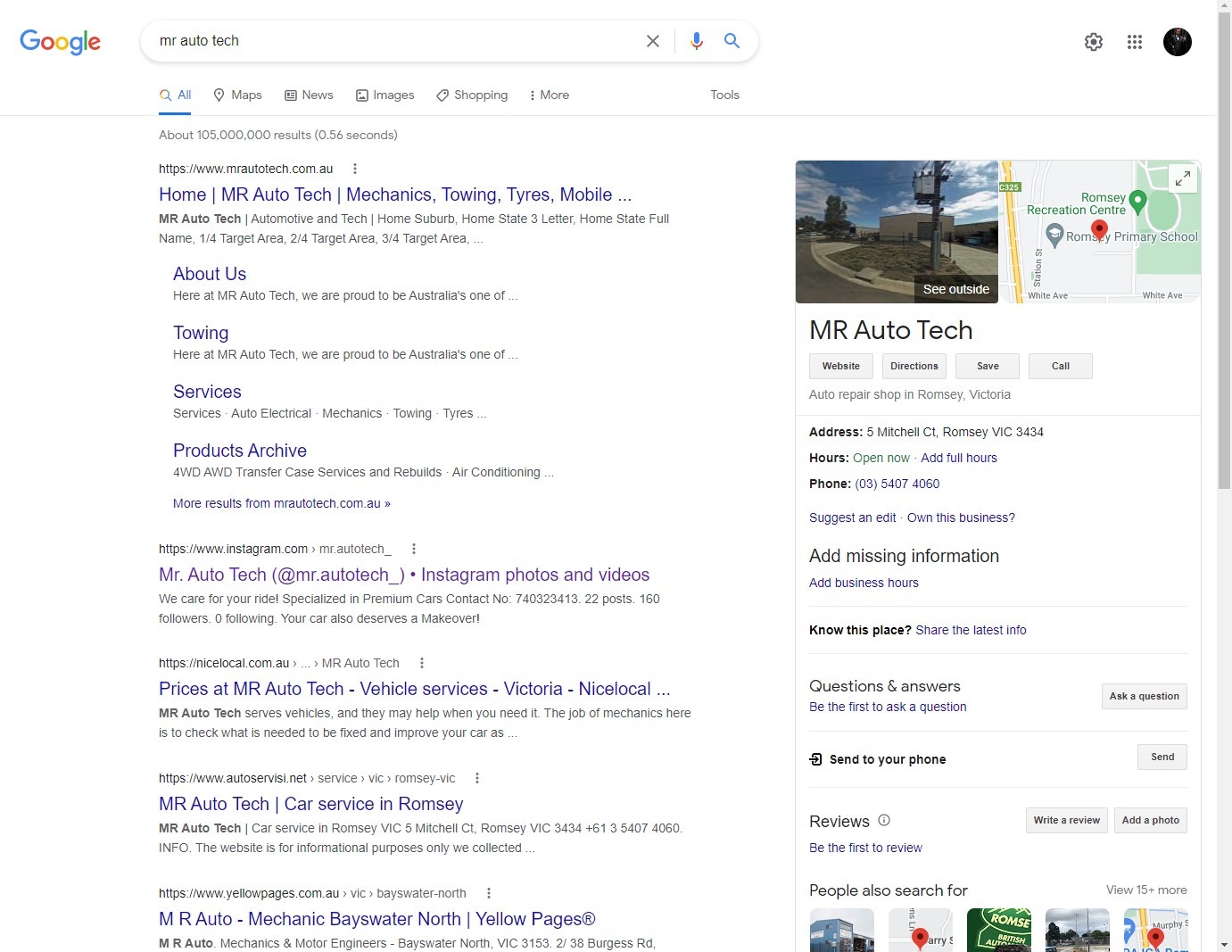The image size is (1232, 952).
Task: Open Prices at MR Auto Tech Nicelocal result
Action: [x=415, y=689]
